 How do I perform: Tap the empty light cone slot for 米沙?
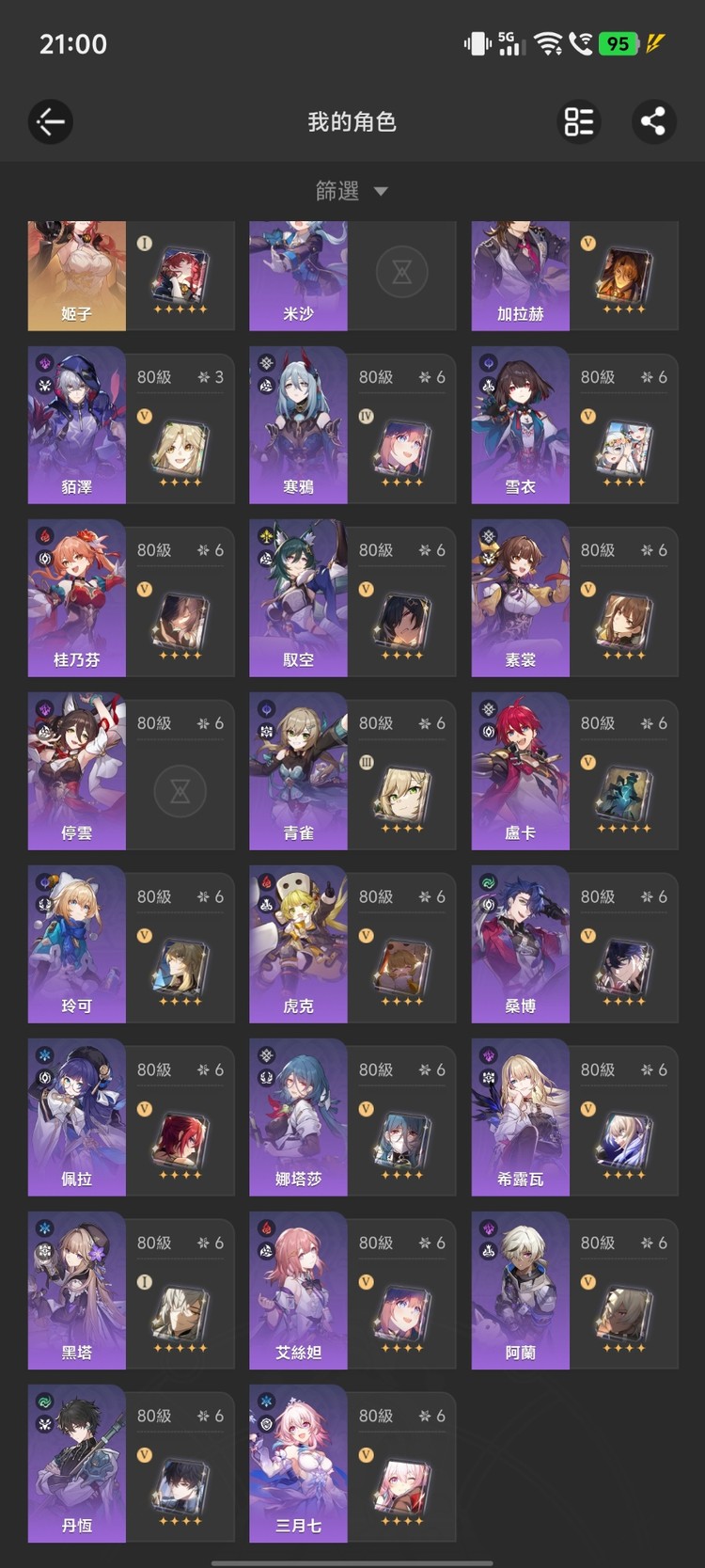pos(402,272)
